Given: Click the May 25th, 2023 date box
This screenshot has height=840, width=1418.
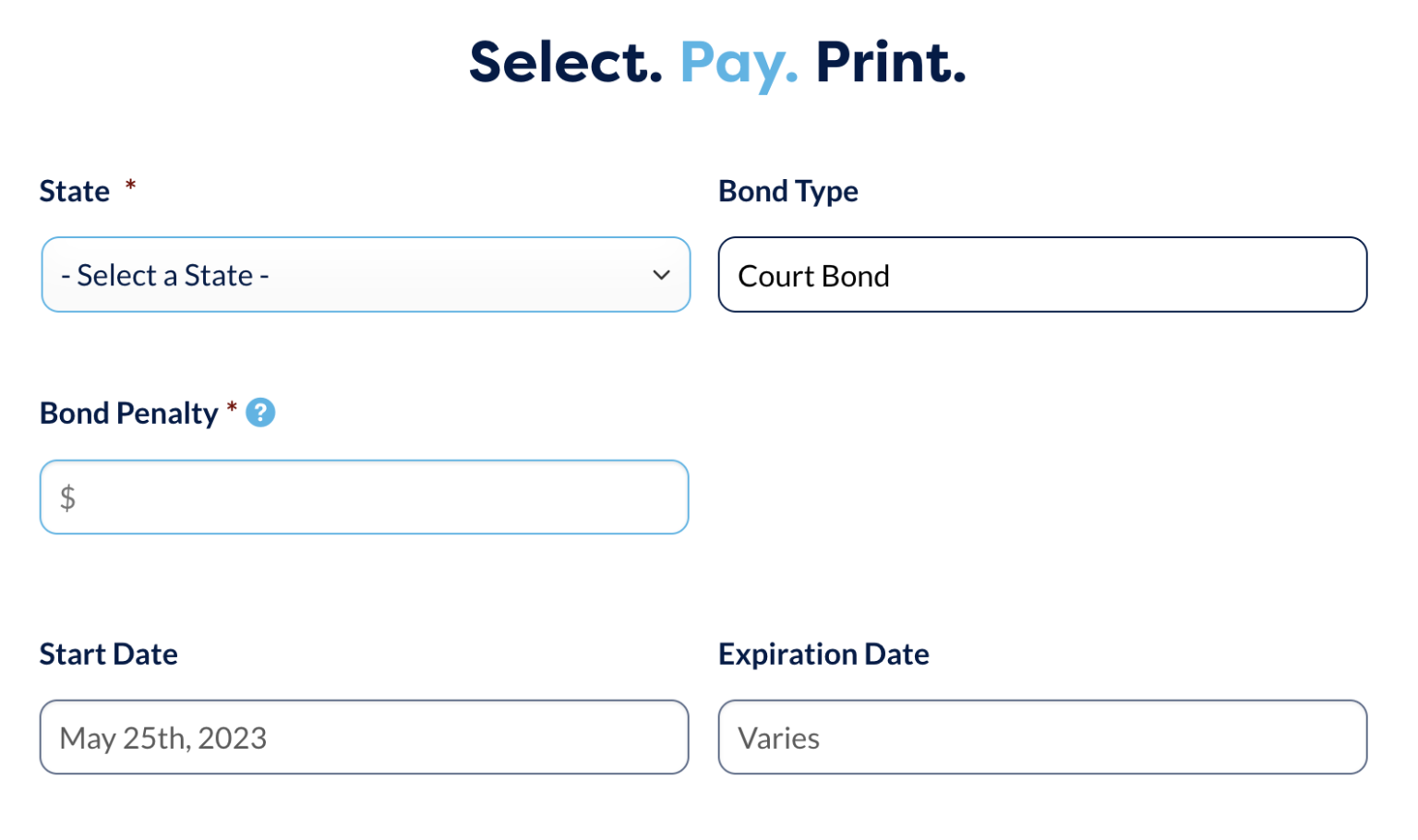Looking at the screenshot, I should (365, 737).
